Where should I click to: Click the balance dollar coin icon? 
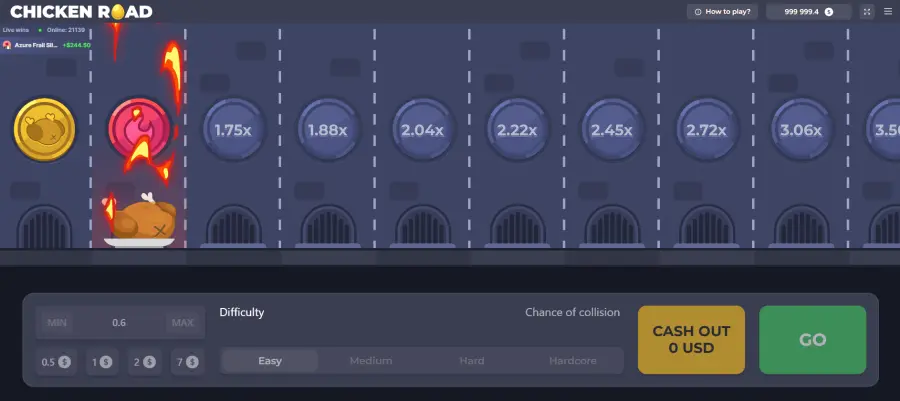coord(829,11)
